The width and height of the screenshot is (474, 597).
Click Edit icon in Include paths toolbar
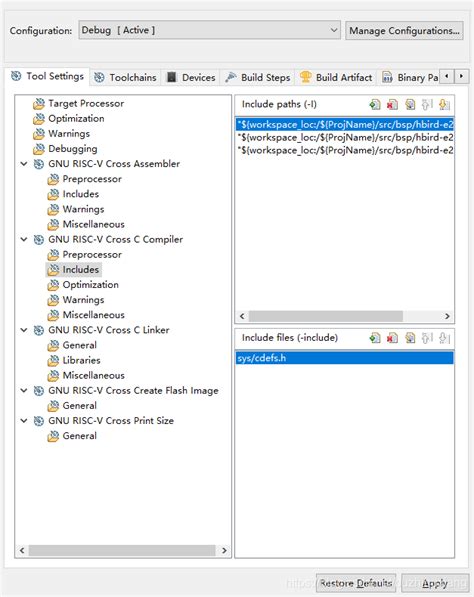coord(410,104)
